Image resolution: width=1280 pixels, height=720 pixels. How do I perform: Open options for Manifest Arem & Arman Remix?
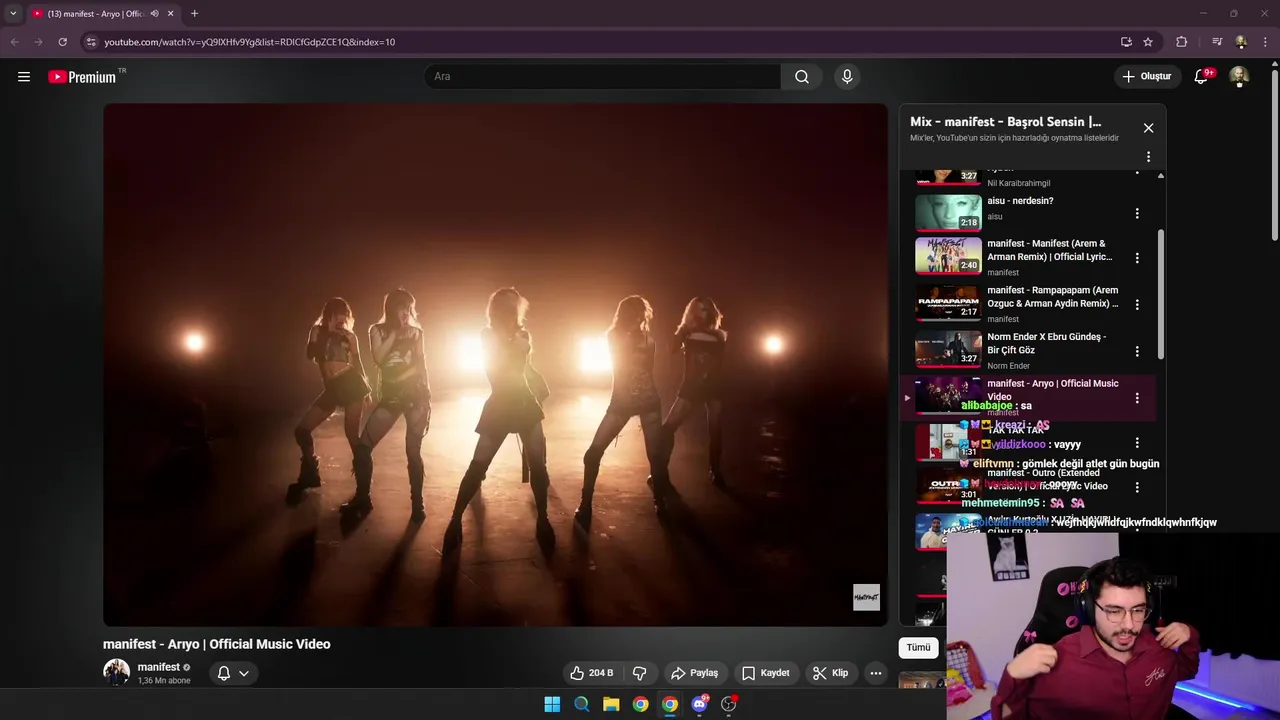click(1137, 257)
